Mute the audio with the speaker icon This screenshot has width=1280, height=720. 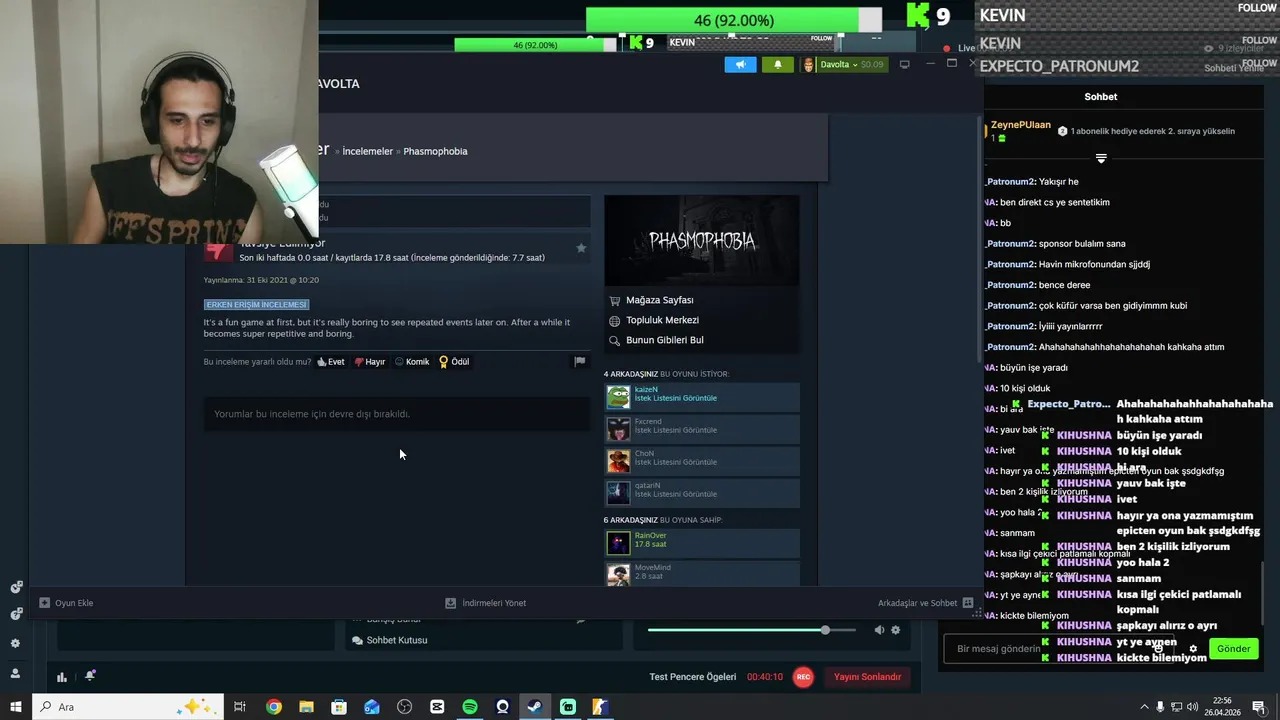pos(879,630)
